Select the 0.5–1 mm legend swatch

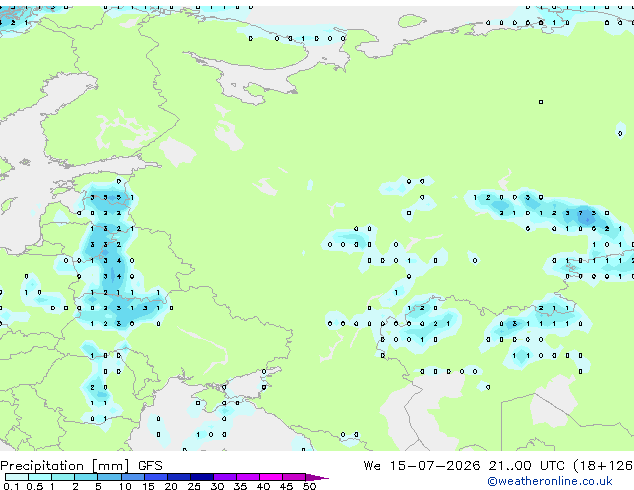point(40,477)
